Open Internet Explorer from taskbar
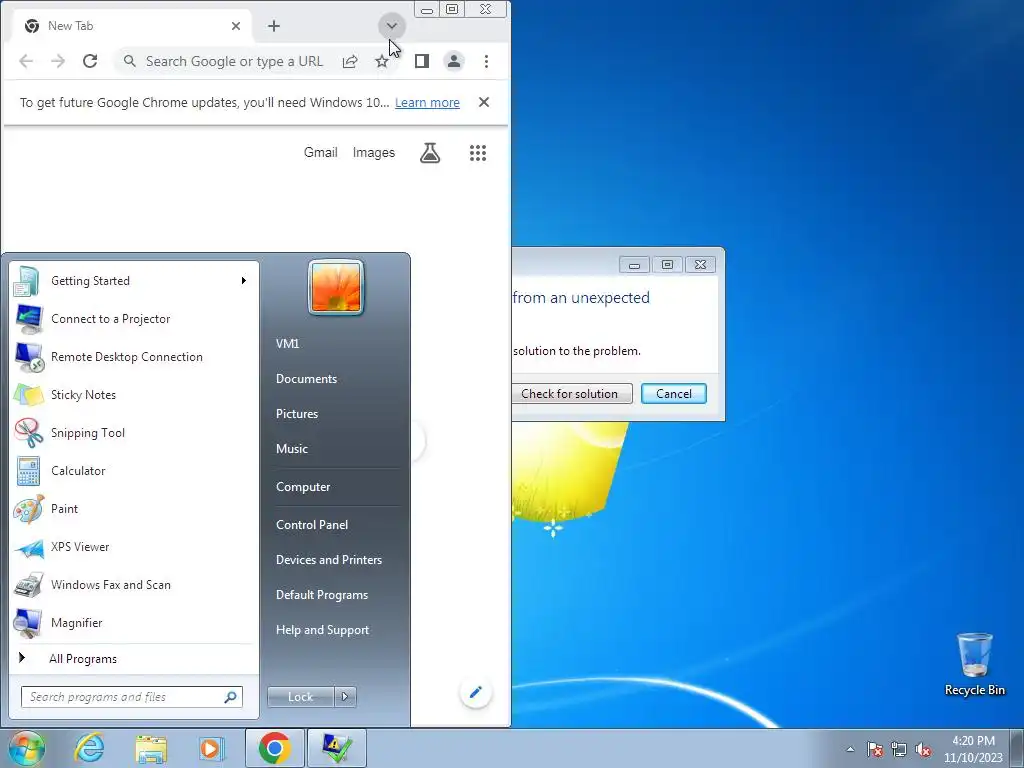 pos(89,748)
